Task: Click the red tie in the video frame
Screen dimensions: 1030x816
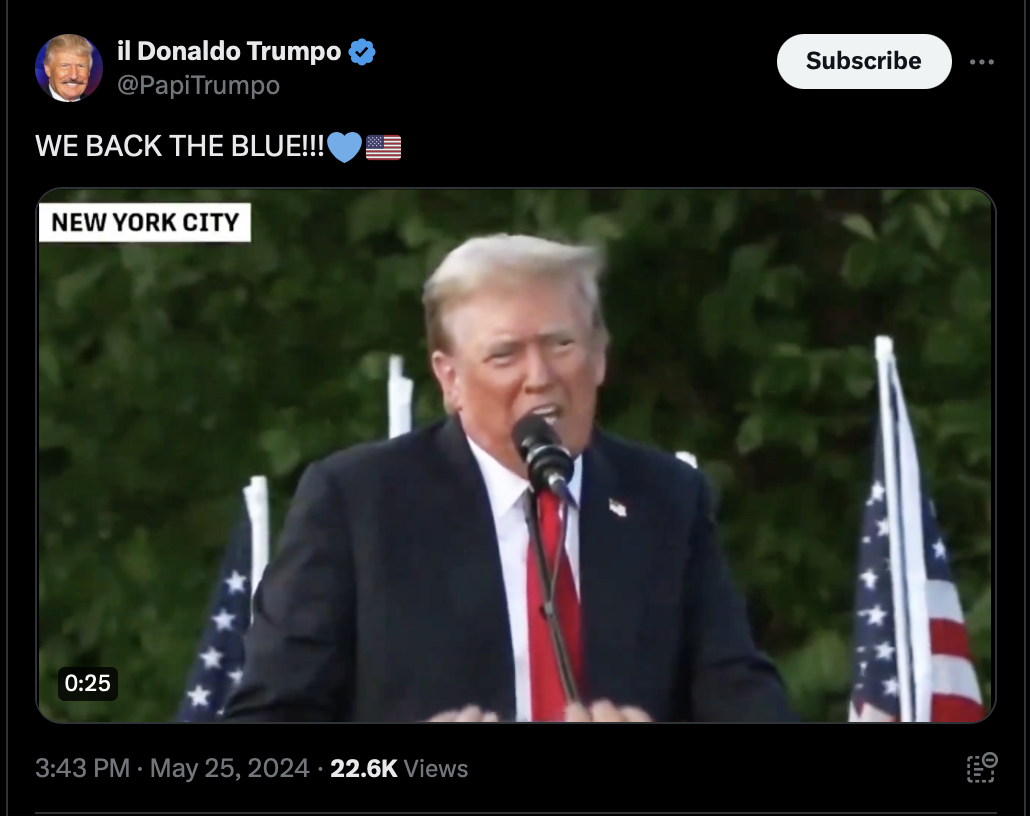Action: [554, 604]
